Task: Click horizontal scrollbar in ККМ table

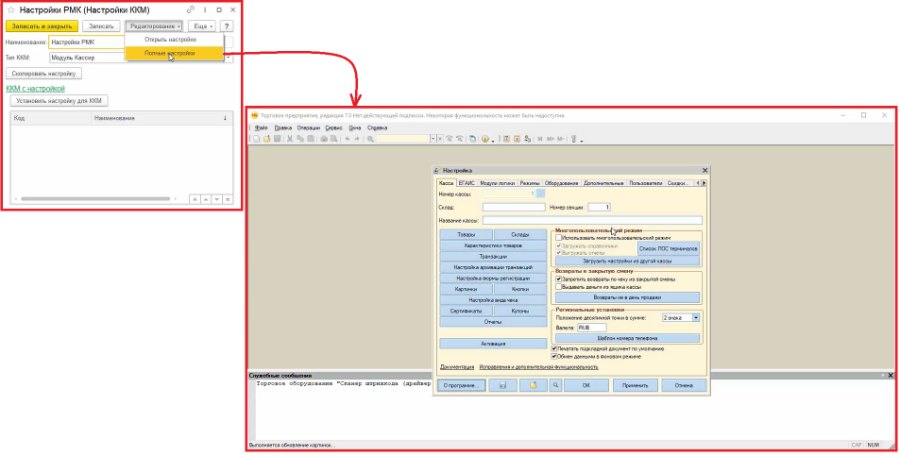Action: (95, 199)
